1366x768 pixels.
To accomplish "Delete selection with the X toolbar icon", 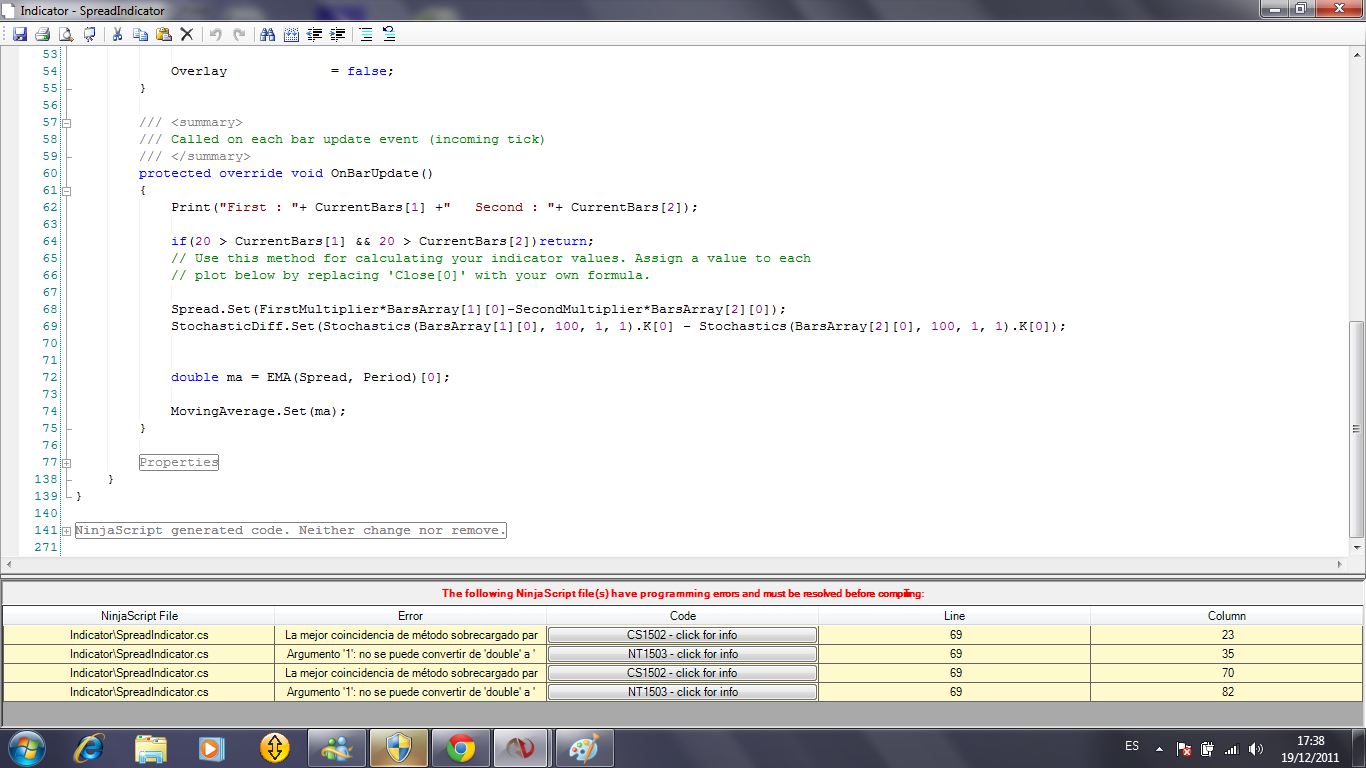I will [x=187, y=34].
